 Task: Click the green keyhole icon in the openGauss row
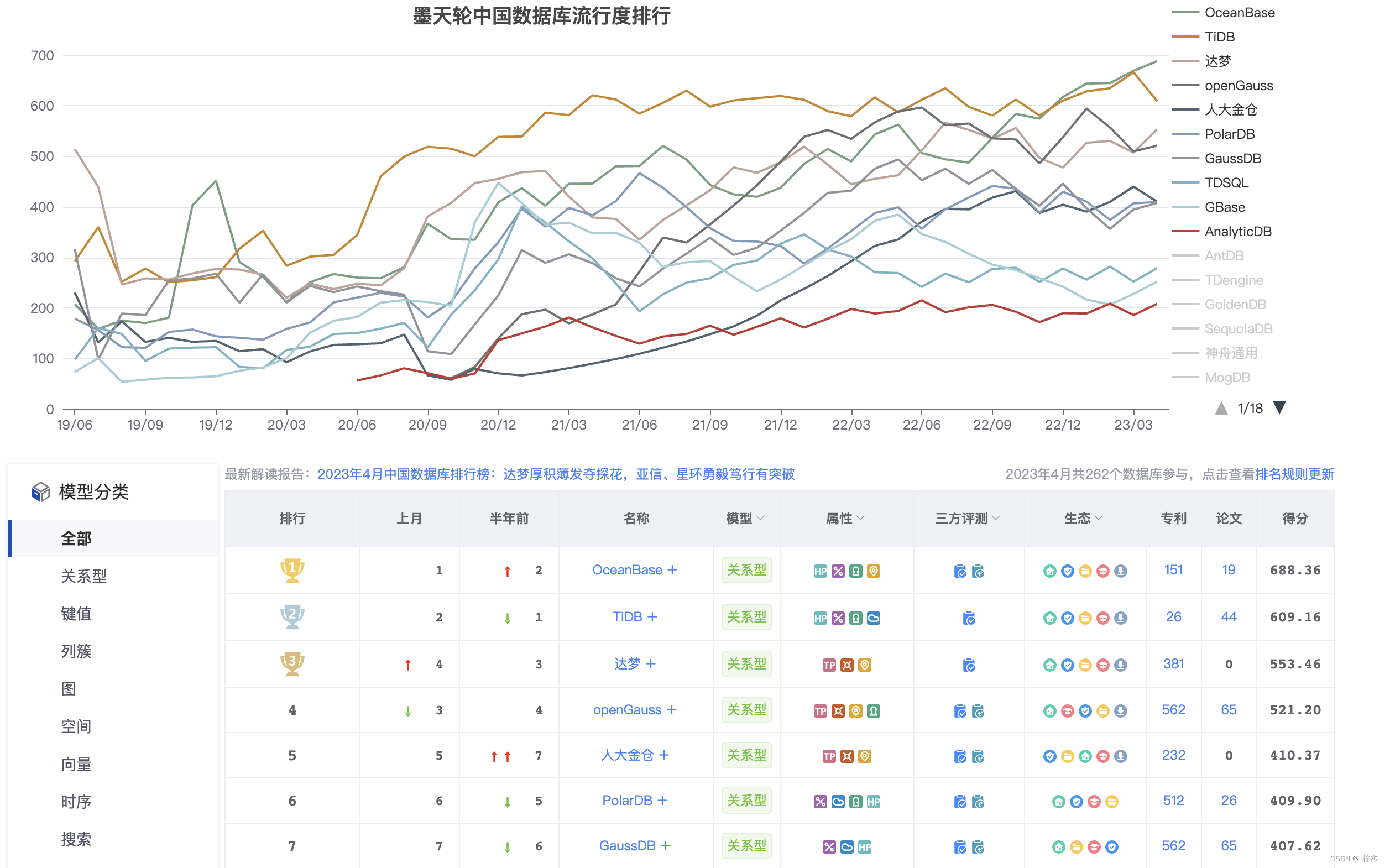(873, 712)
